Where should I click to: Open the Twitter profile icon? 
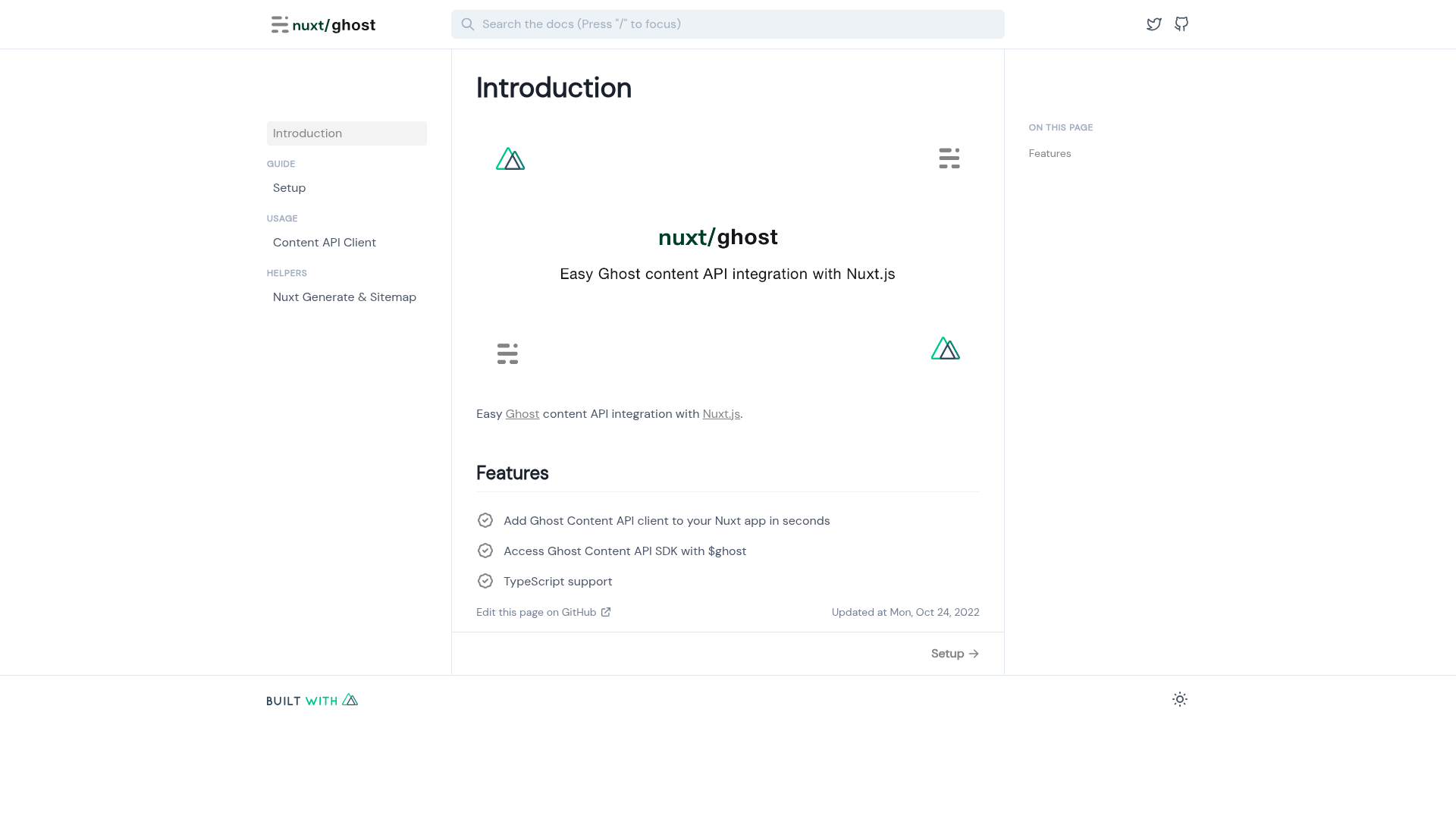1154,24
